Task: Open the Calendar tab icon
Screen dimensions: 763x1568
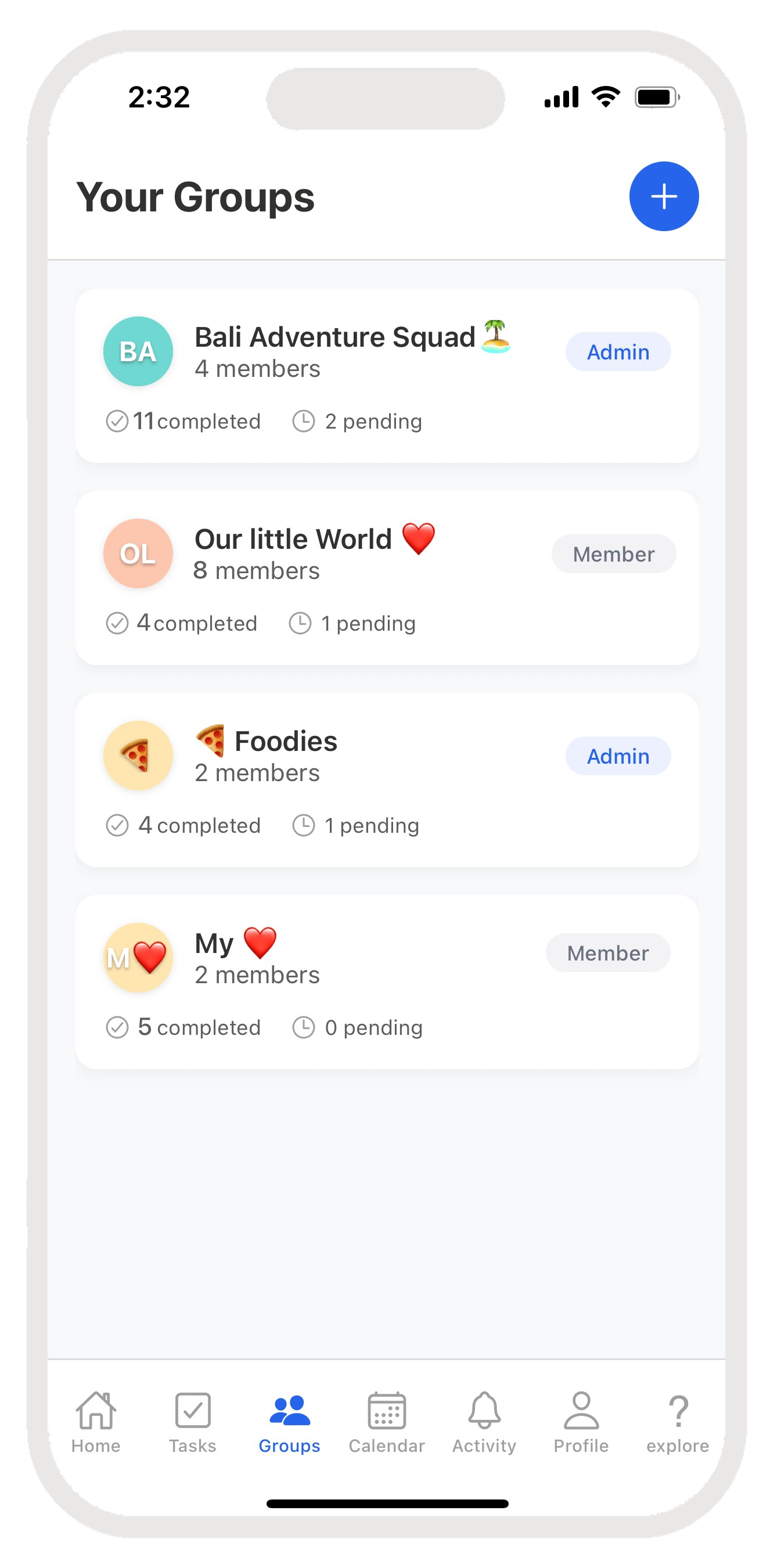Action: point(386,1411)
